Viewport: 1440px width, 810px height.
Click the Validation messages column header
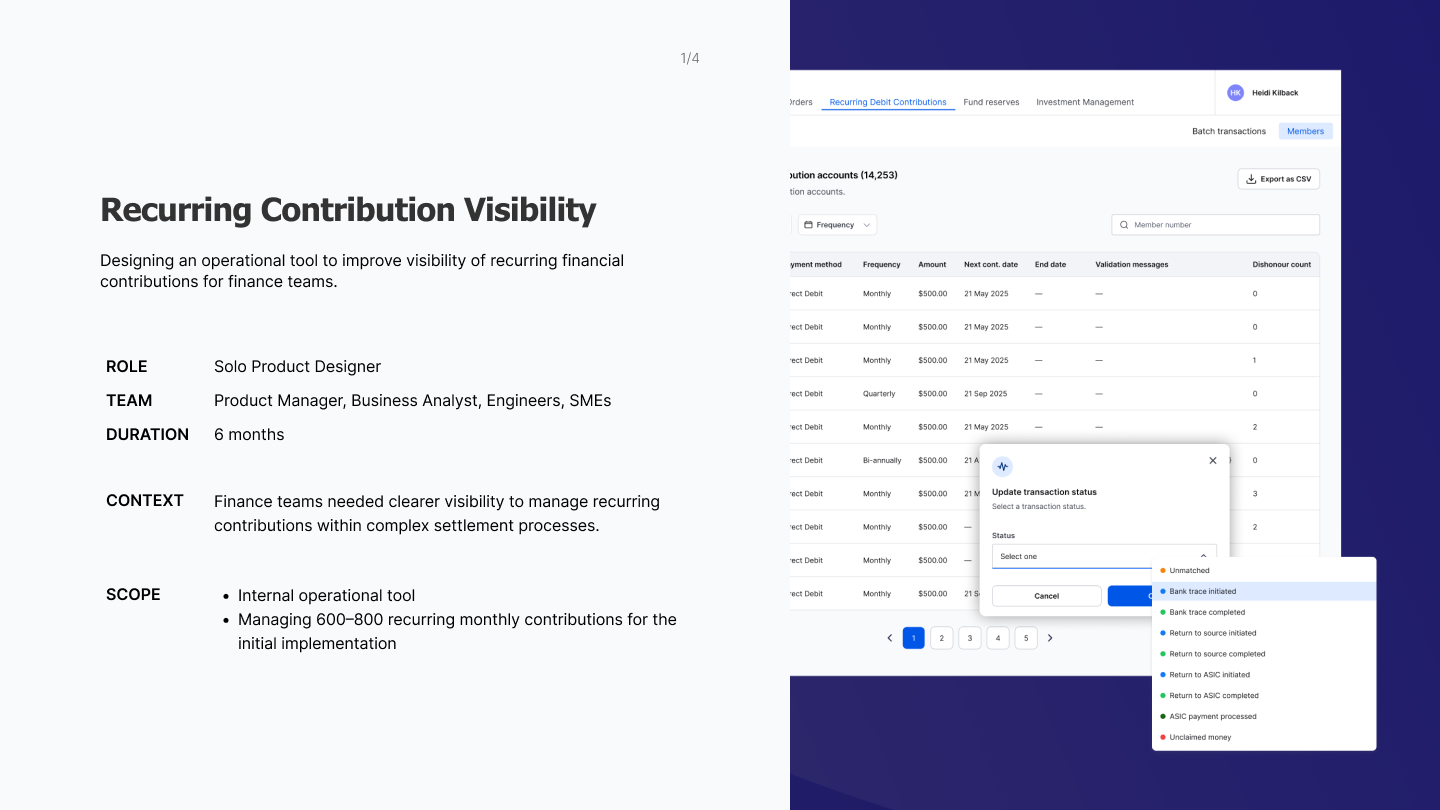1132,265
